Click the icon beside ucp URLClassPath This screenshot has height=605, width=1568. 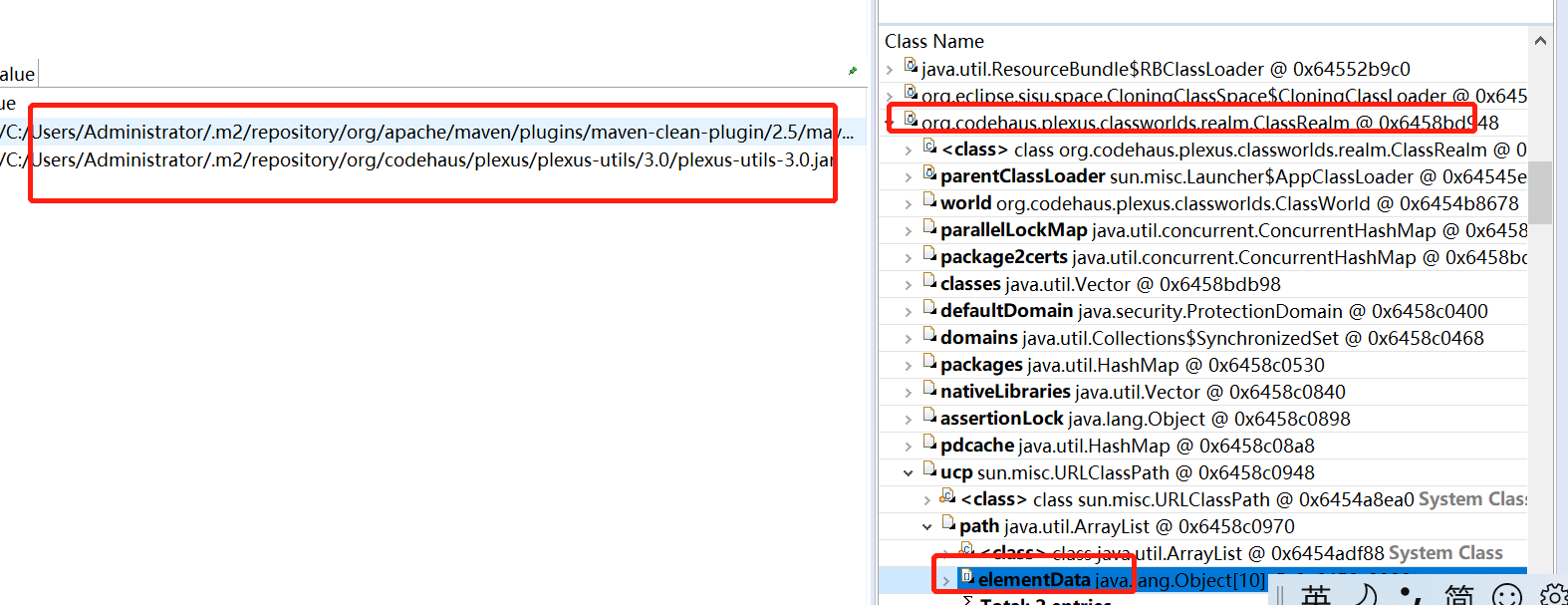click(929, 469)
